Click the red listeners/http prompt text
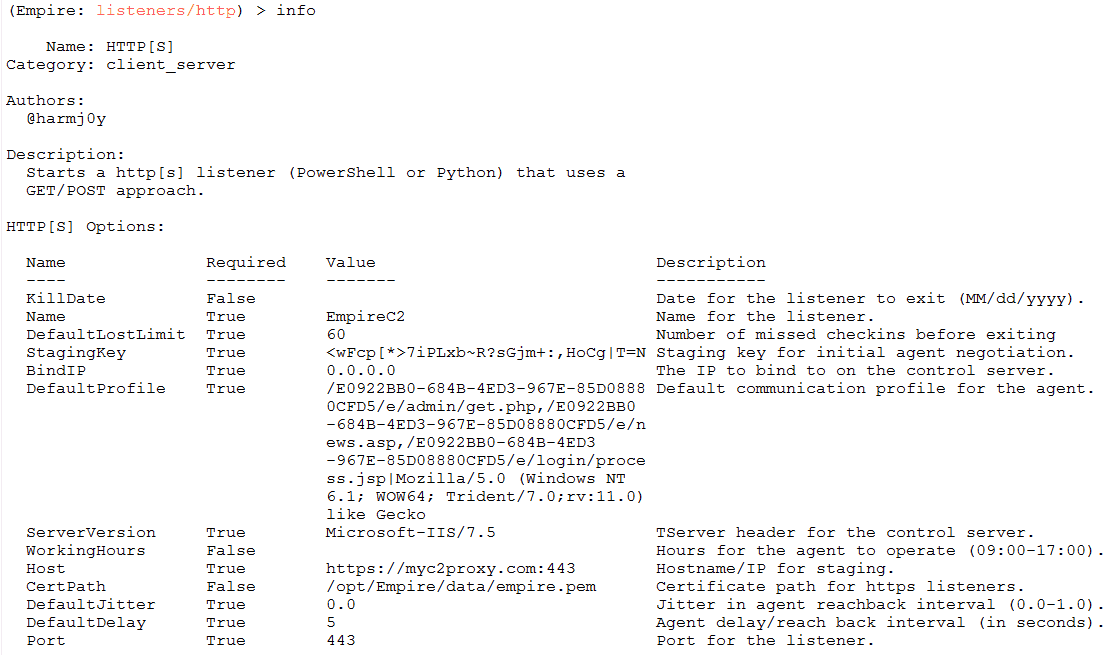Image resolution: width=1115 pixels, height=655 pixels. (166, 11)
